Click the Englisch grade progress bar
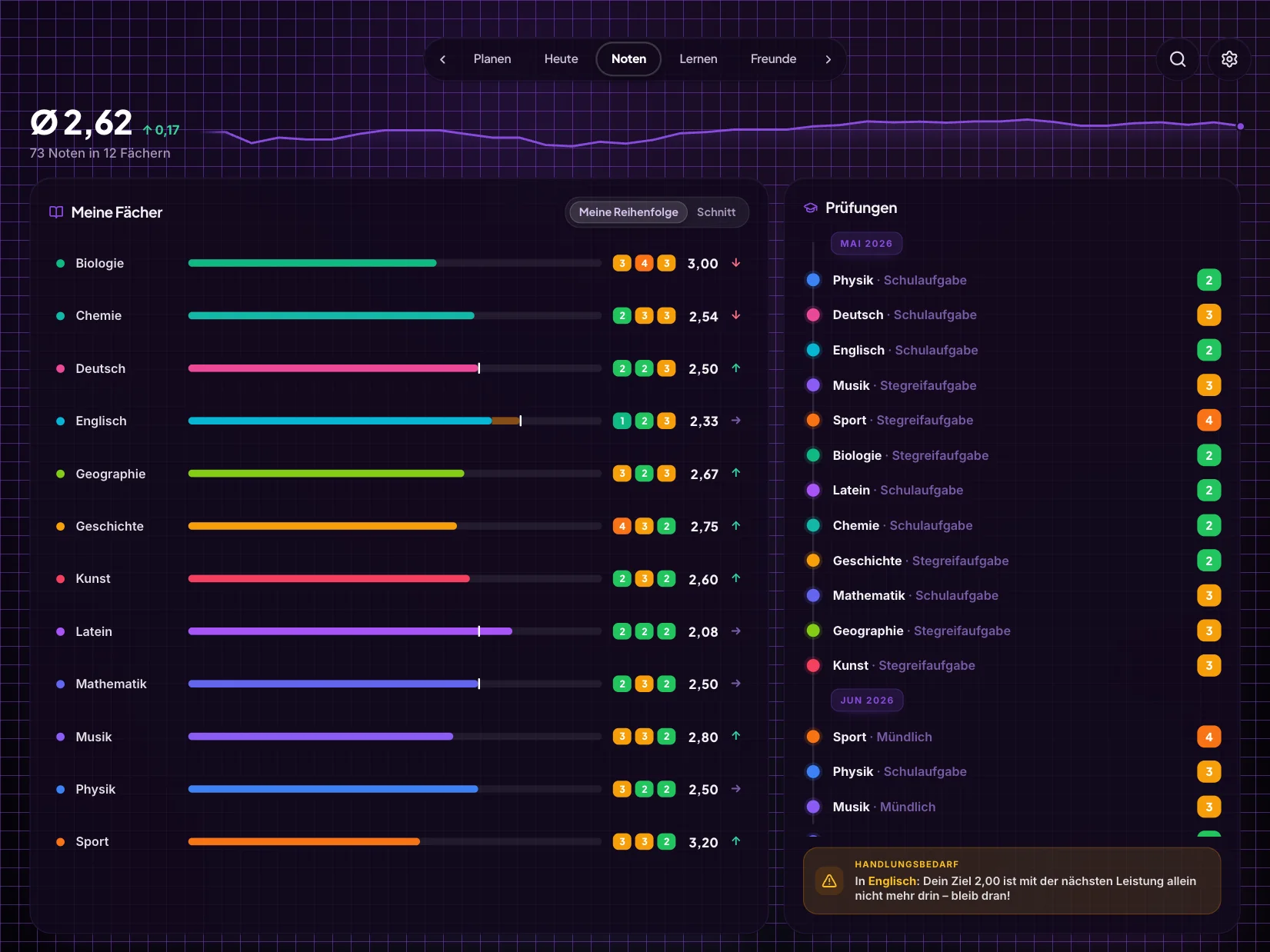 [395, 421]
